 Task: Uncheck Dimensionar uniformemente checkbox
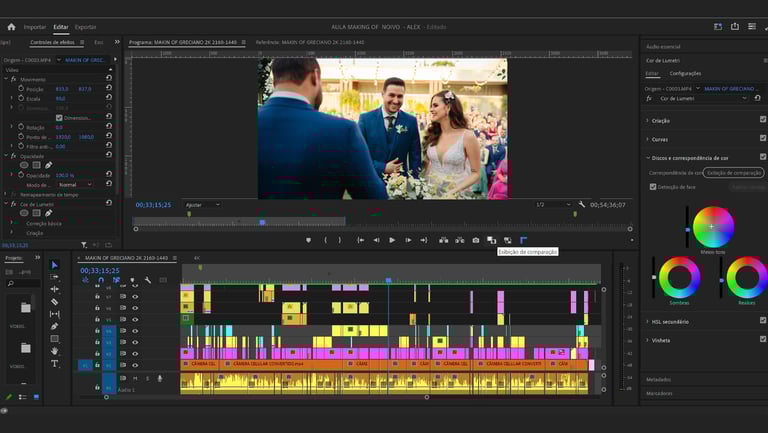[x=59, y=118]
